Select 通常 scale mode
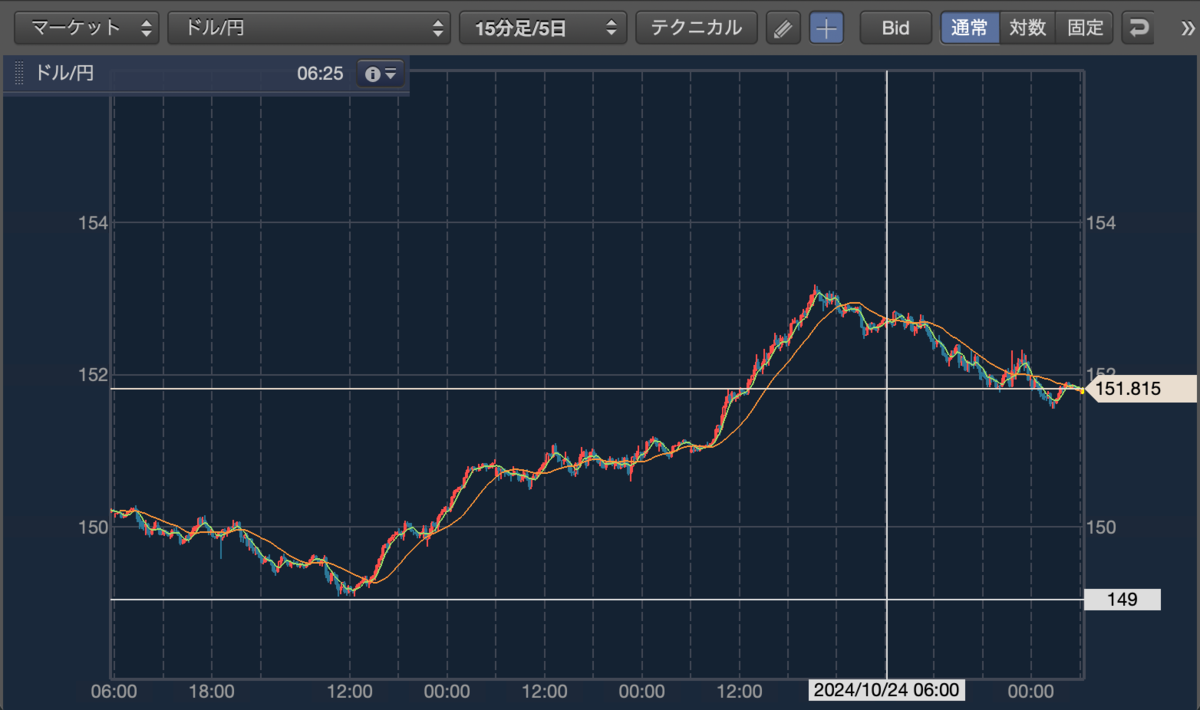 pos(969,28)
